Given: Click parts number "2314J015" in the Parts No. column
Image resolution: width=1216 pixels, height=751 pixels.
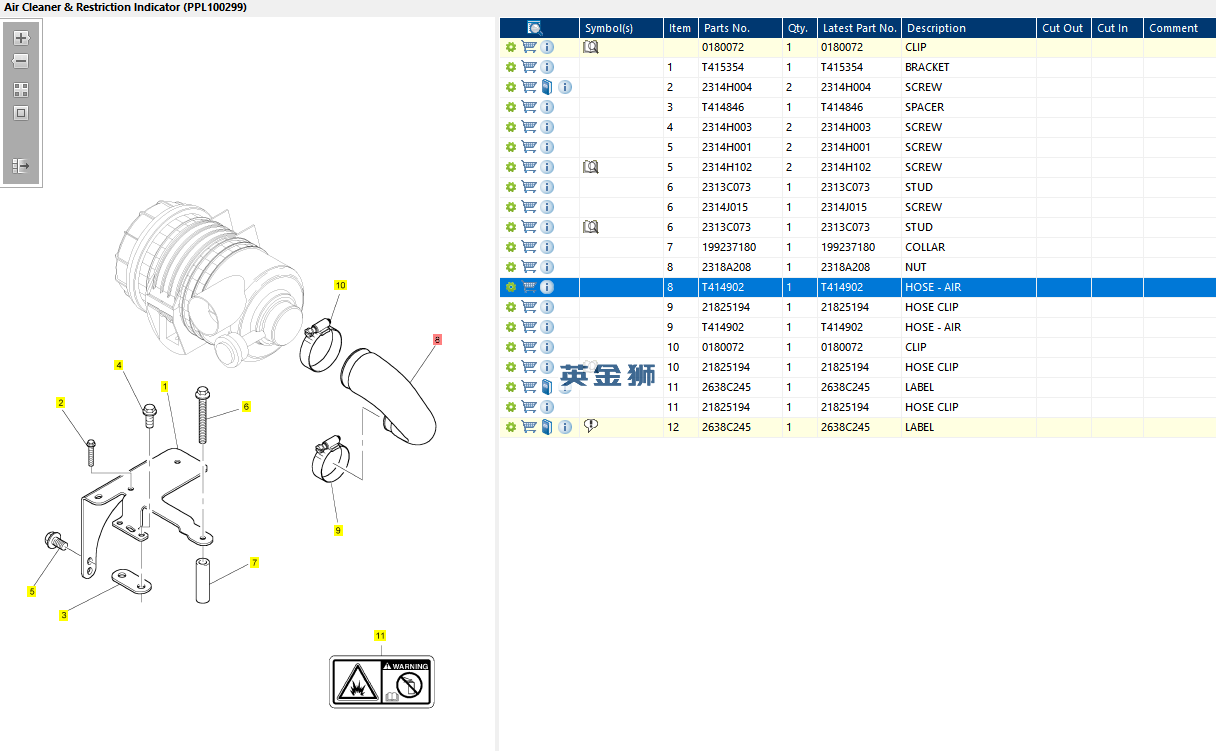Looking at the screenshot, I should pyautogui.click(x=726, y=207).
